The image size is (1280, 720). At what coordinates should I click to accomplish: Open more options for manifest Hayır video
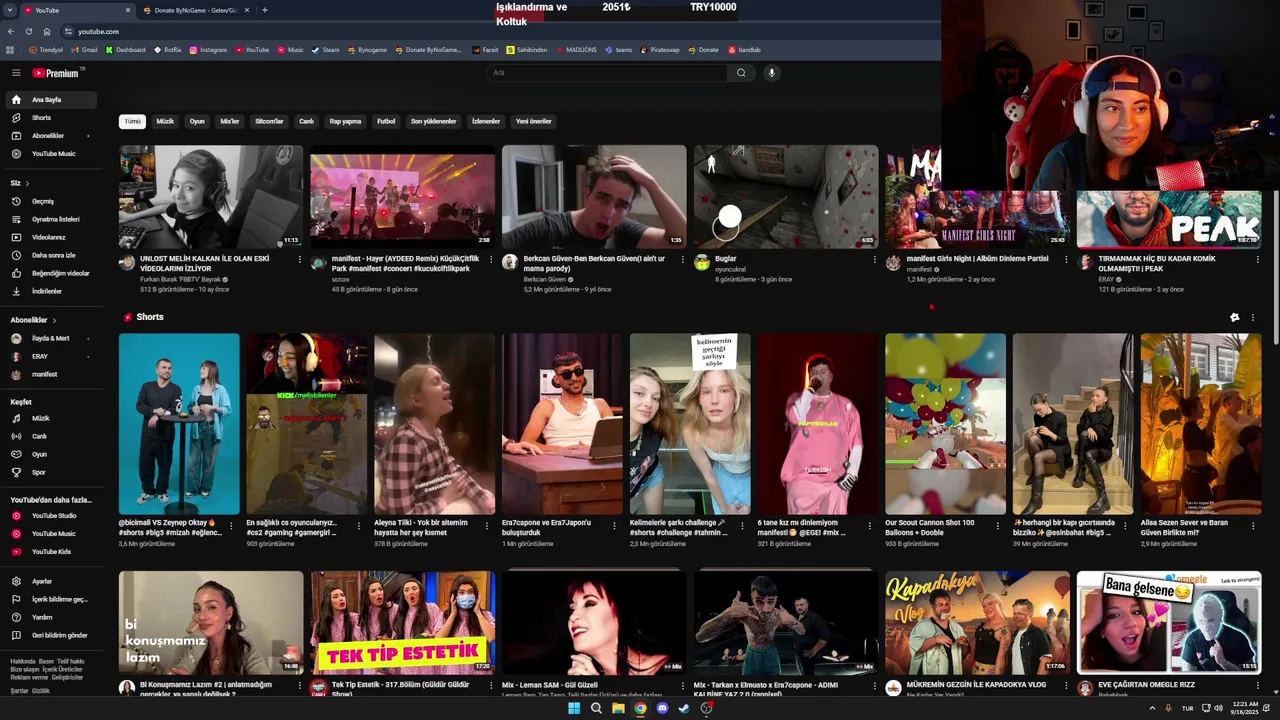[491, 260]
